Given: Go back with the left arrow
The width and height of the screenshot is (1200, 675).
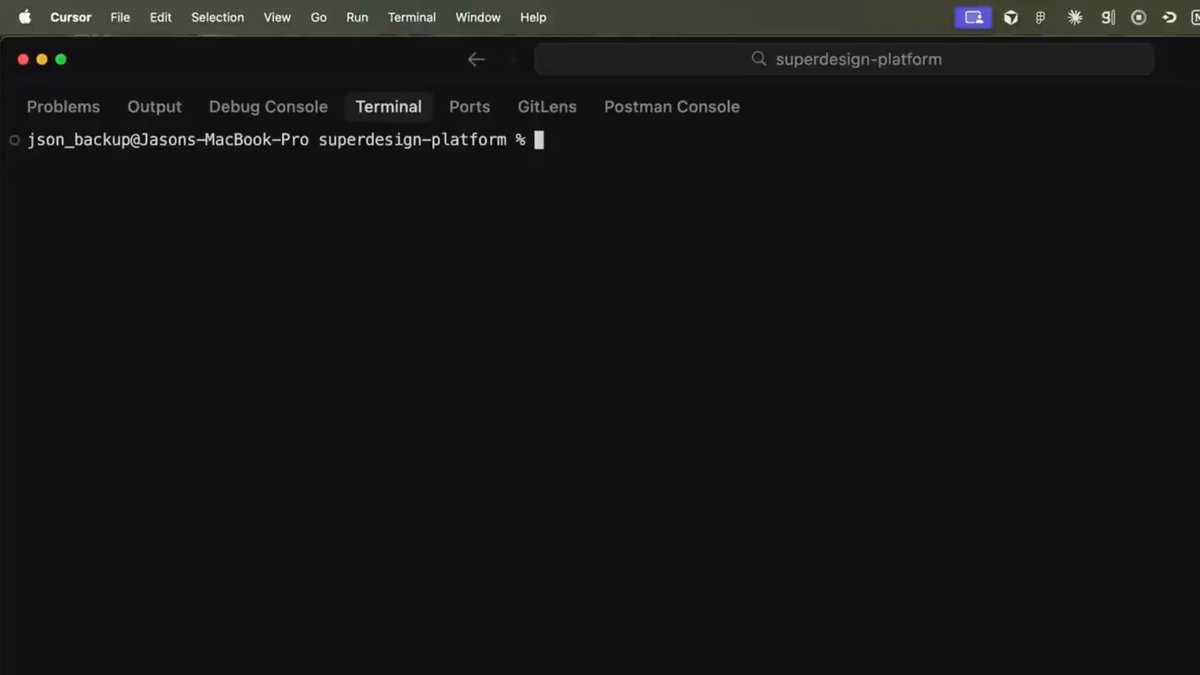Looking at the screenshot, I should (x=476, y=59).
